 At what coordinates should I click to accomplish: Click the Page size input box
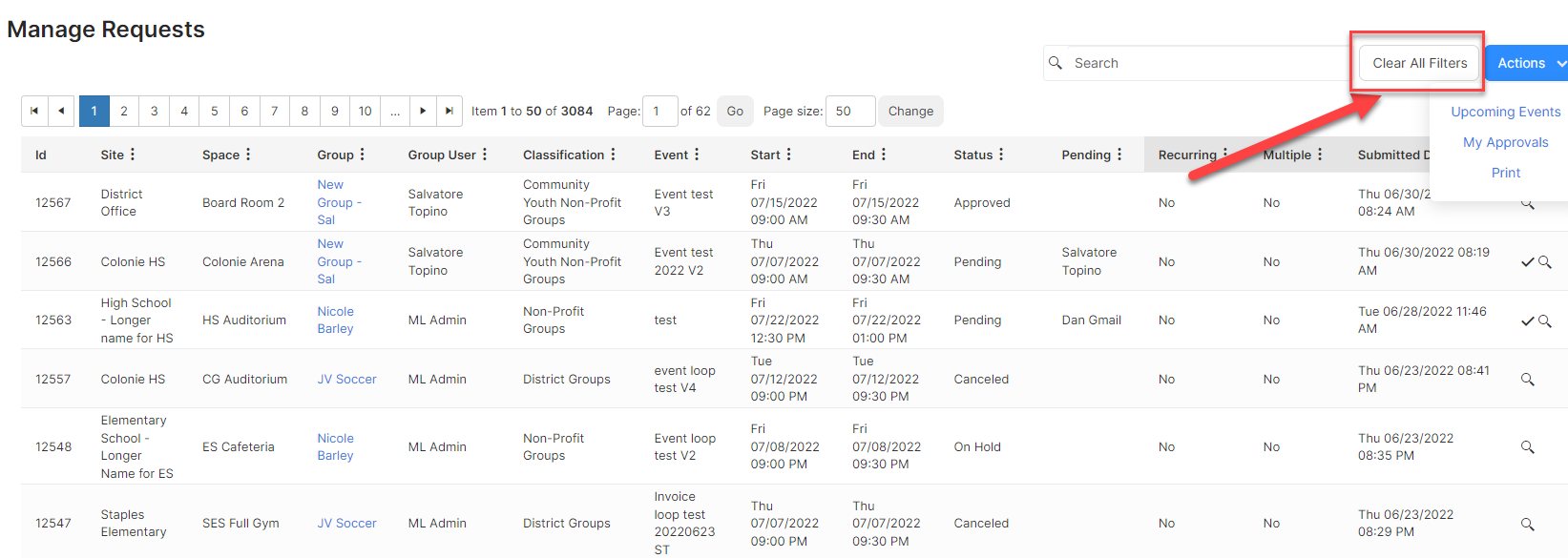(x=850, y=111)
